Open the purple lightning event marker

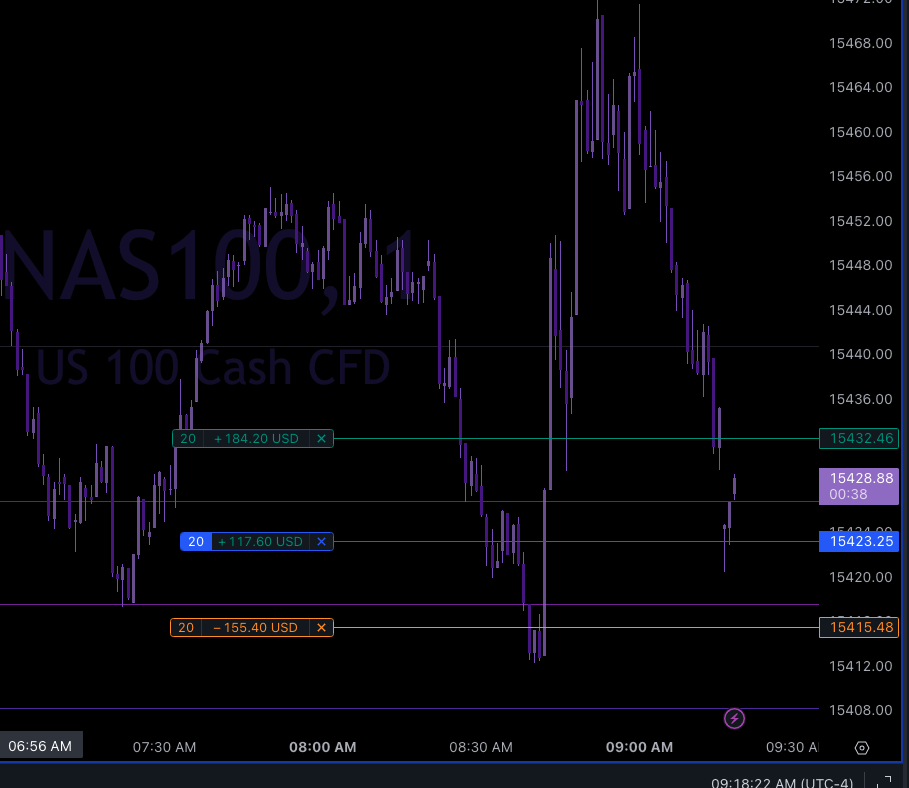734,718
